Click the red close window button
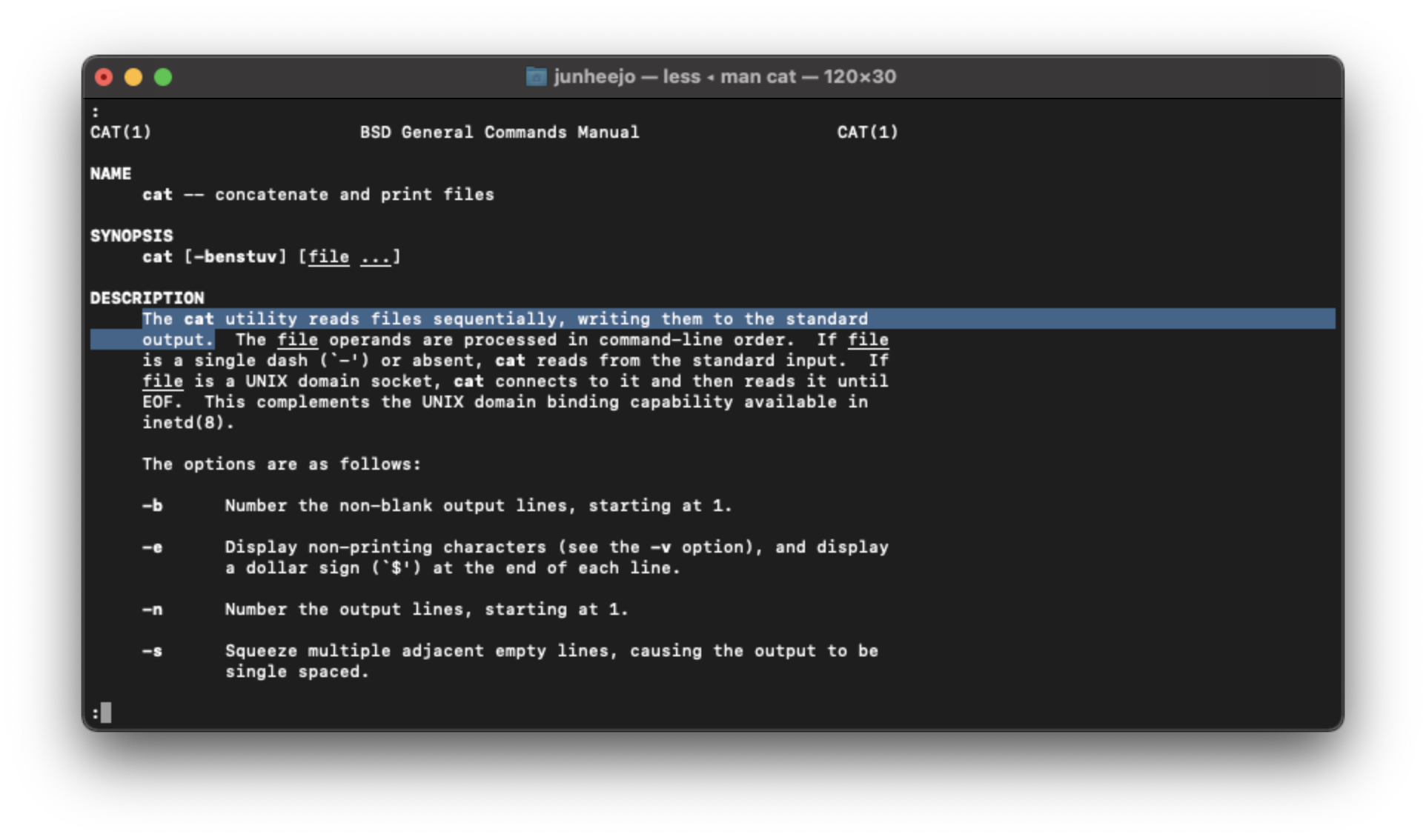 click(x=104, y=77)
